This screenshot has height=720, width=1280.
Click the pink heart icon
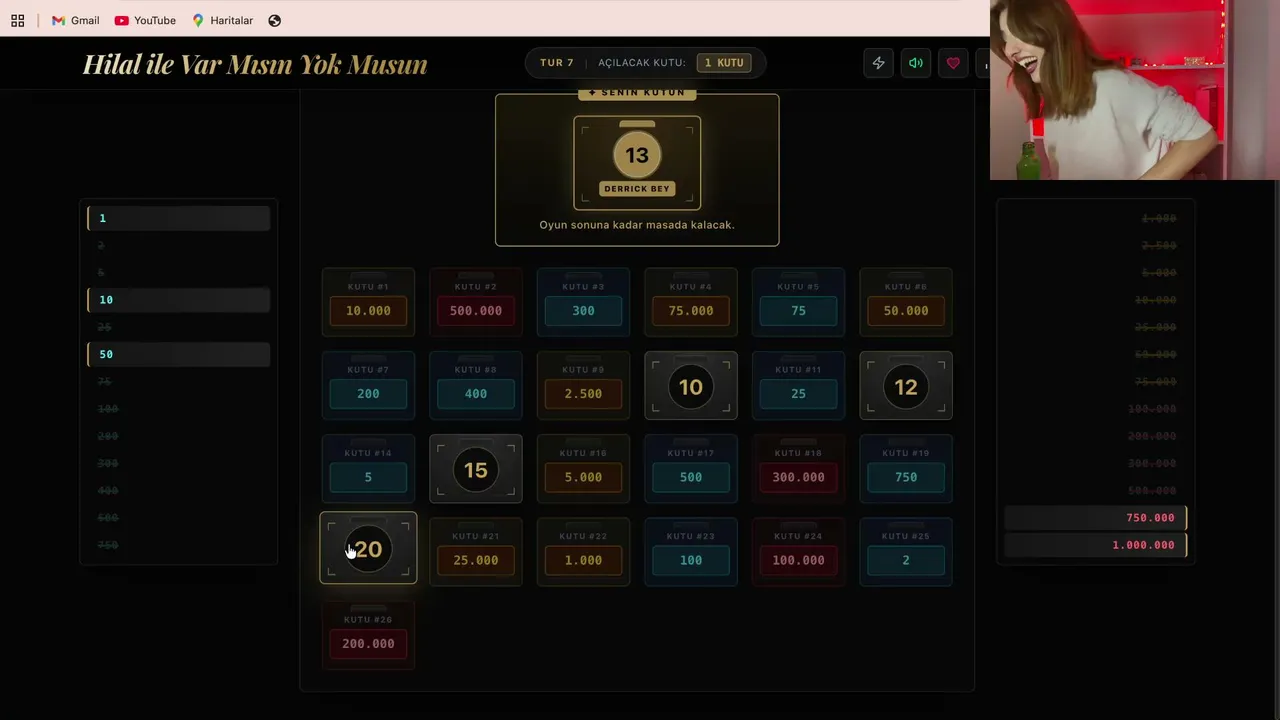953,63
